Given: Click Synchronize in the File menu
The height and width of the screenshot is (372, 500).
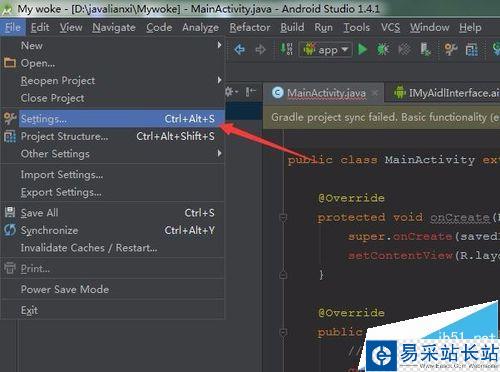Looking at the screenshot, I should tap(113, 230).
